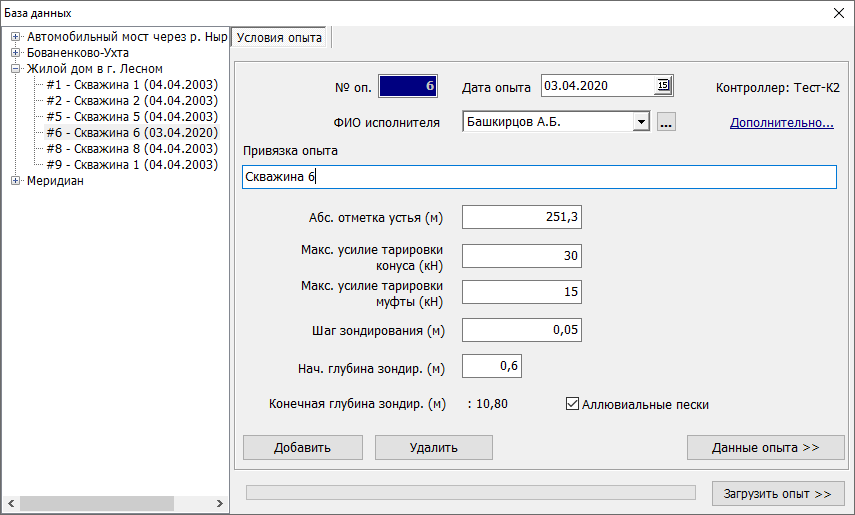This screenshot has height=515, width=855.
Task: Select #8 - Скважина 8 tree item
Action: pos(131,149)
